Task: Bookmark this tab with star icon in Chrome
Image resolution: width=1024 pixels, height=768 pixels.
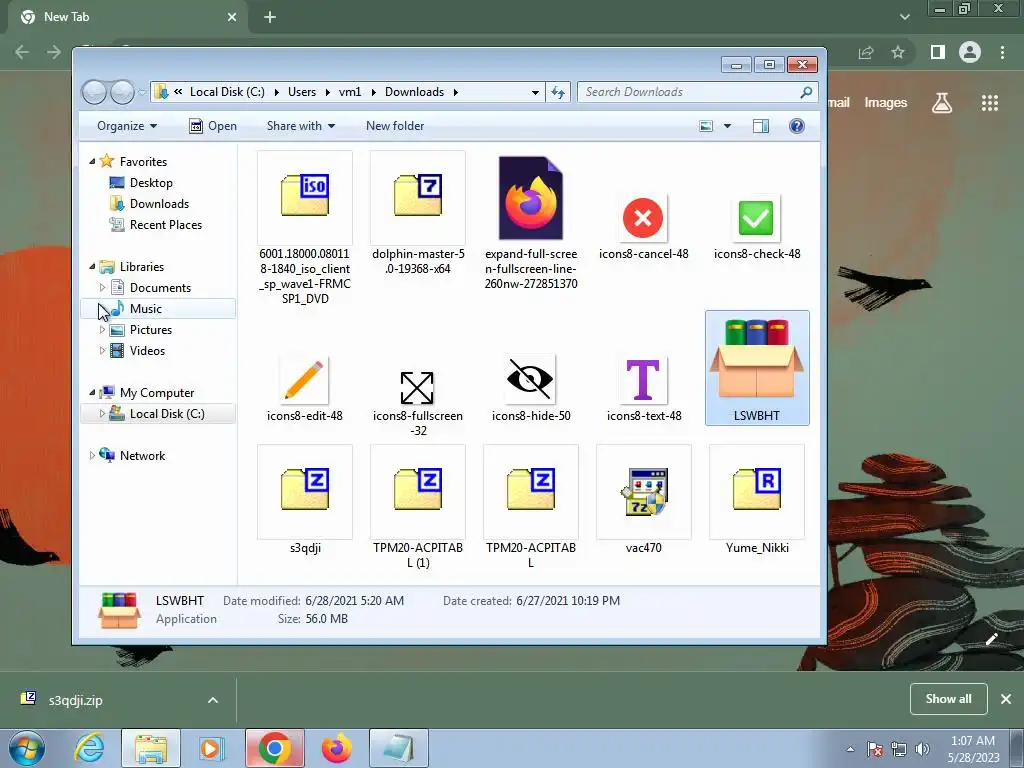Action: (x=898, y=52)
